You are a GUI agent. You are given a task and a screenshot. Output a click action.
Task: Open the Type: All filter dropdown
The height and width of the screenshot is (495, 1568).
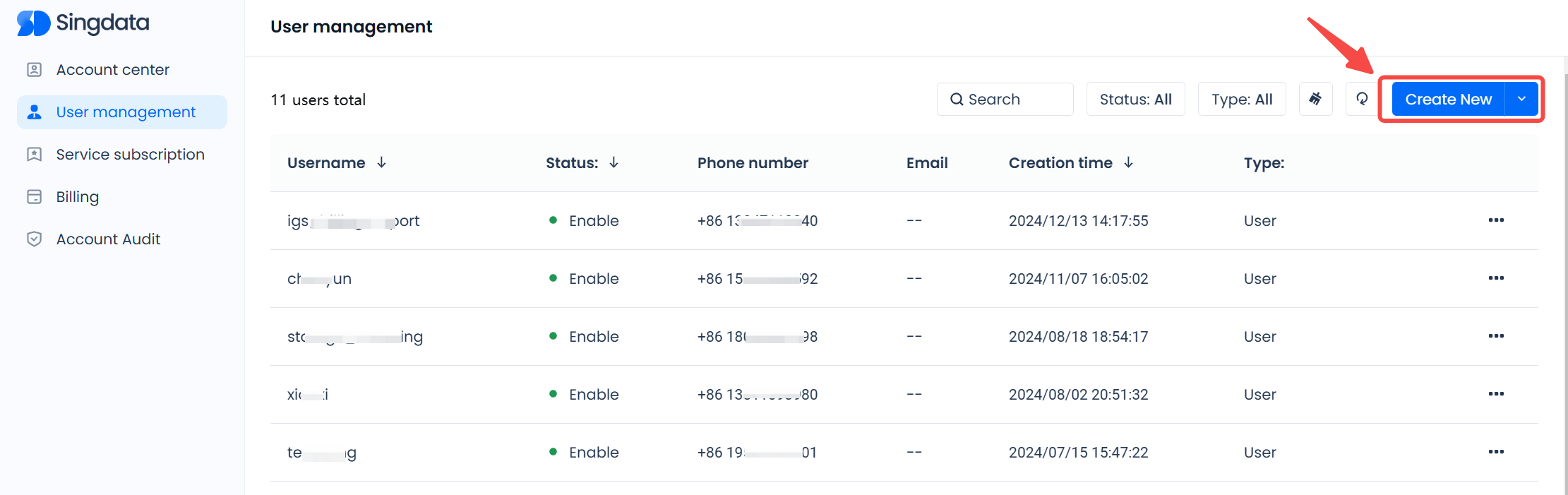pos(1241,99)
